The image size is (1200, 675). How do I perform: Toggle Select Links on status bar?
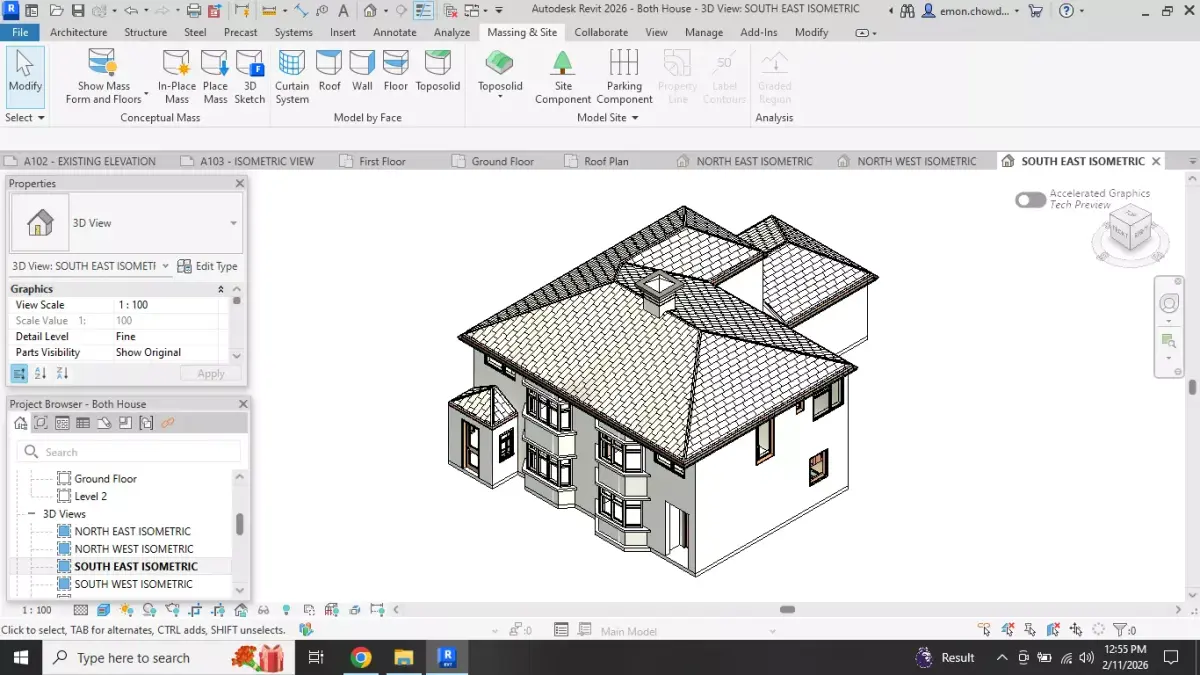click(986, 630)
